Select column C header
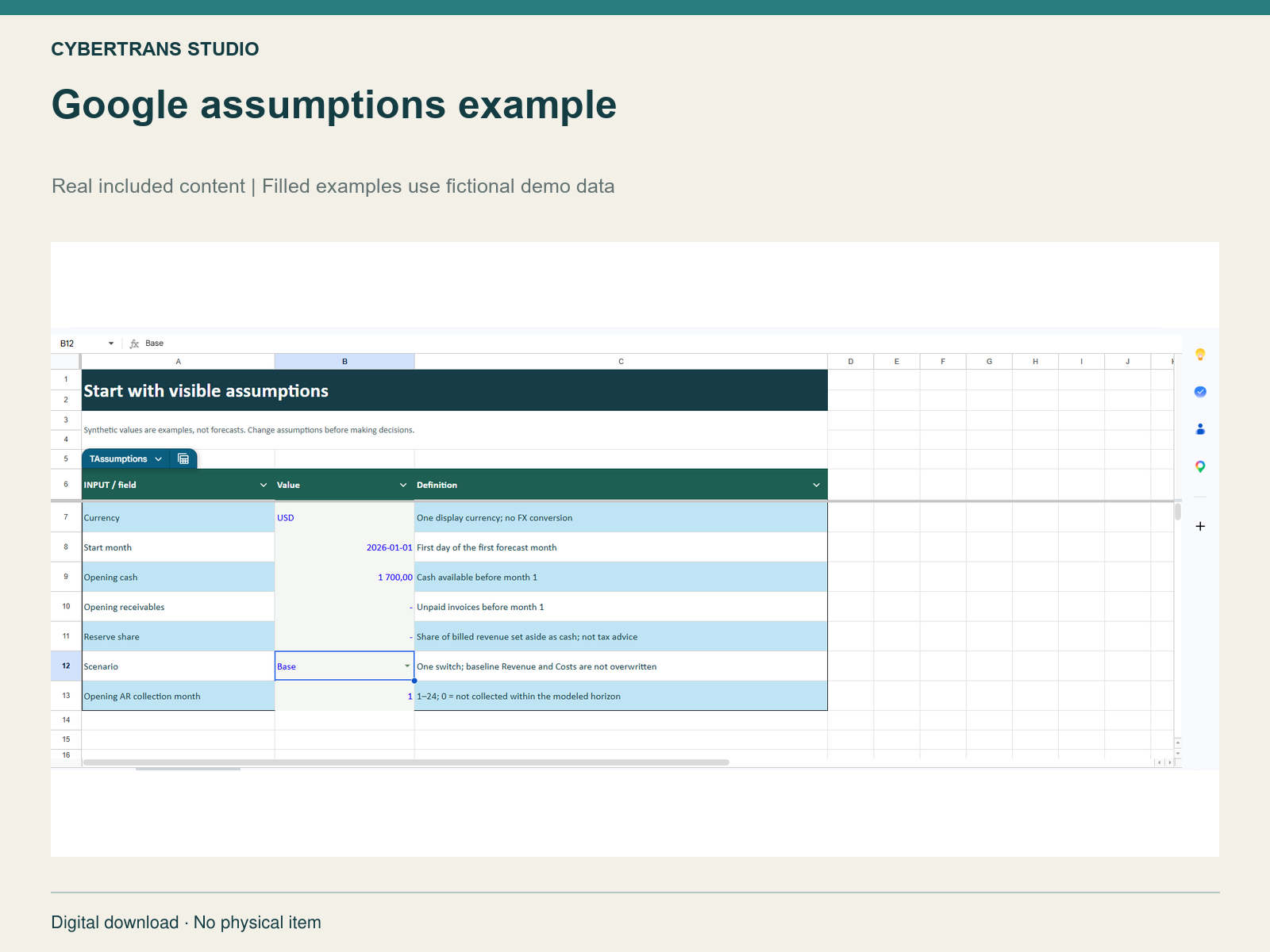1270x952 pixels. click(621, 361)
